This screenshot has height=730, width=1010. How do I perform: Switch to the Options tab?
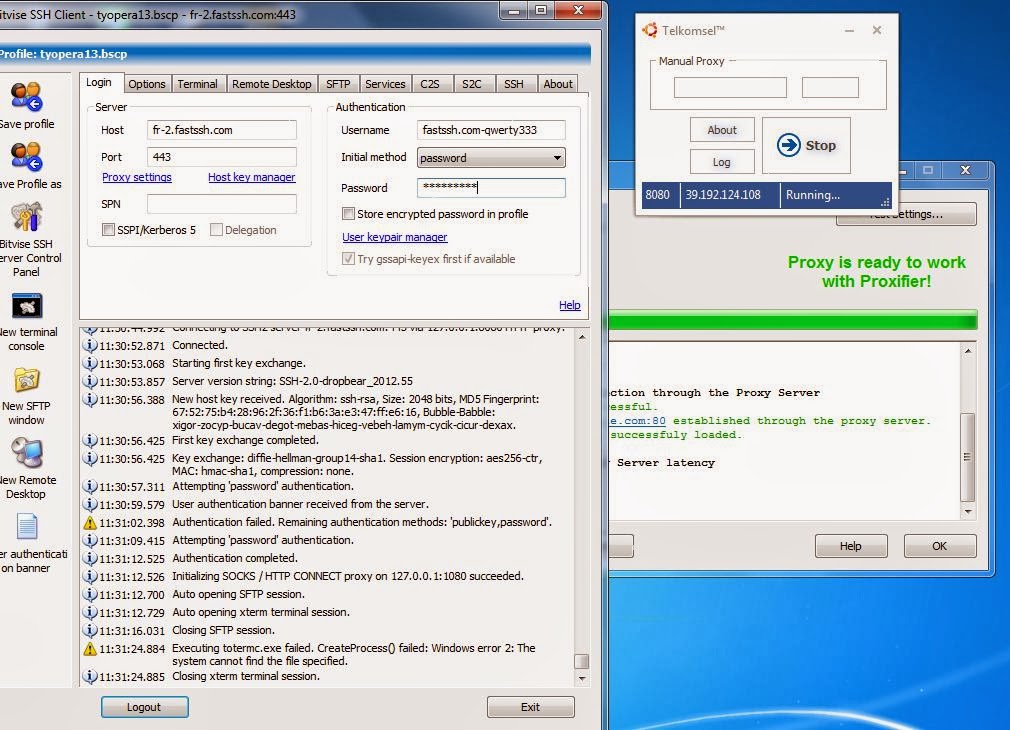click(x=146, y=84)
